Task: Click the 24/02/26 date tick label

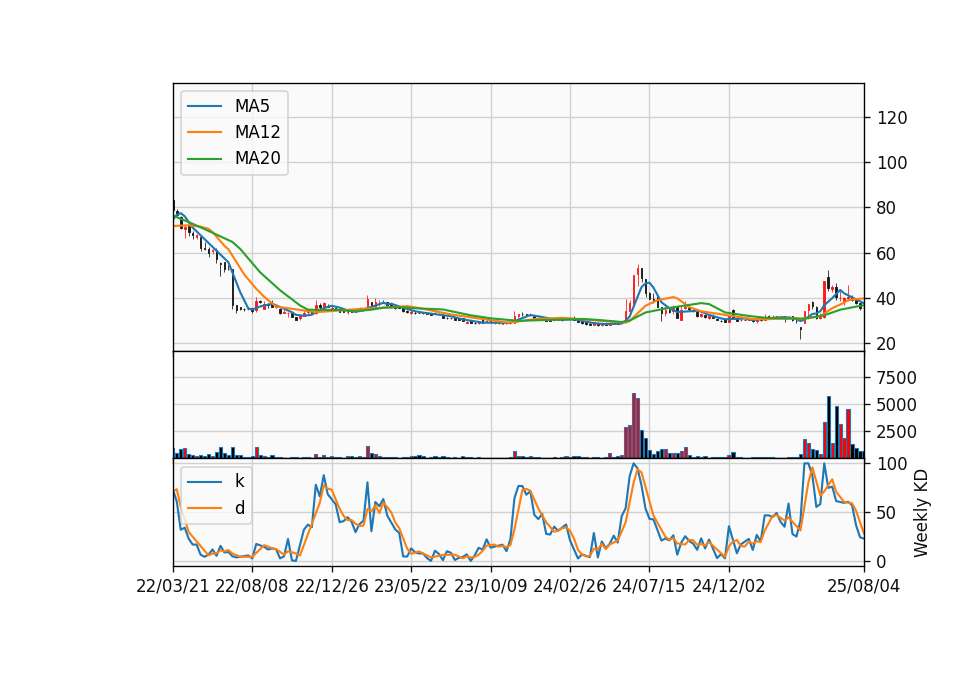Action: pyautogui.click(x=569, y=586)
